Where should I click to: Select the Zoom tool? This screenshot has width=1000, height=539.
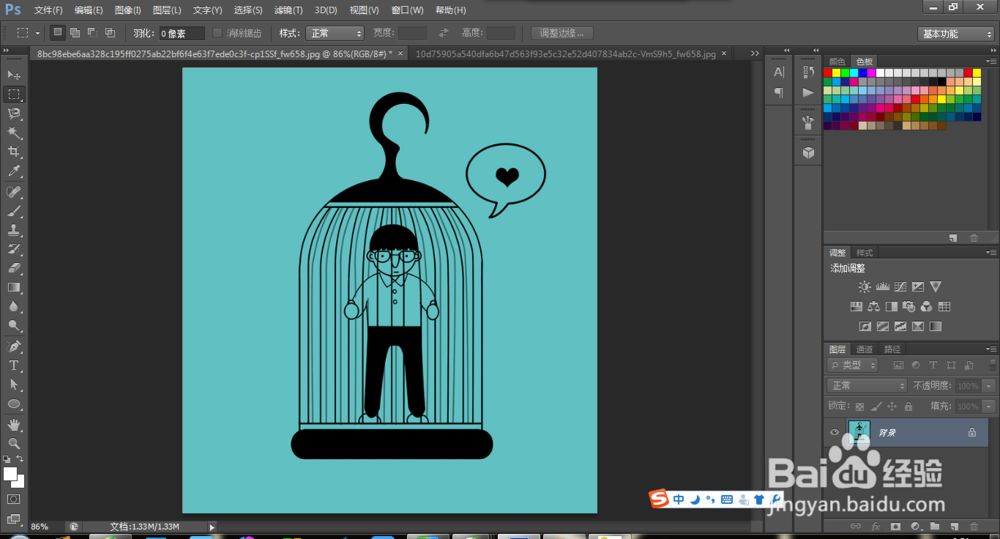pos(13,443)
